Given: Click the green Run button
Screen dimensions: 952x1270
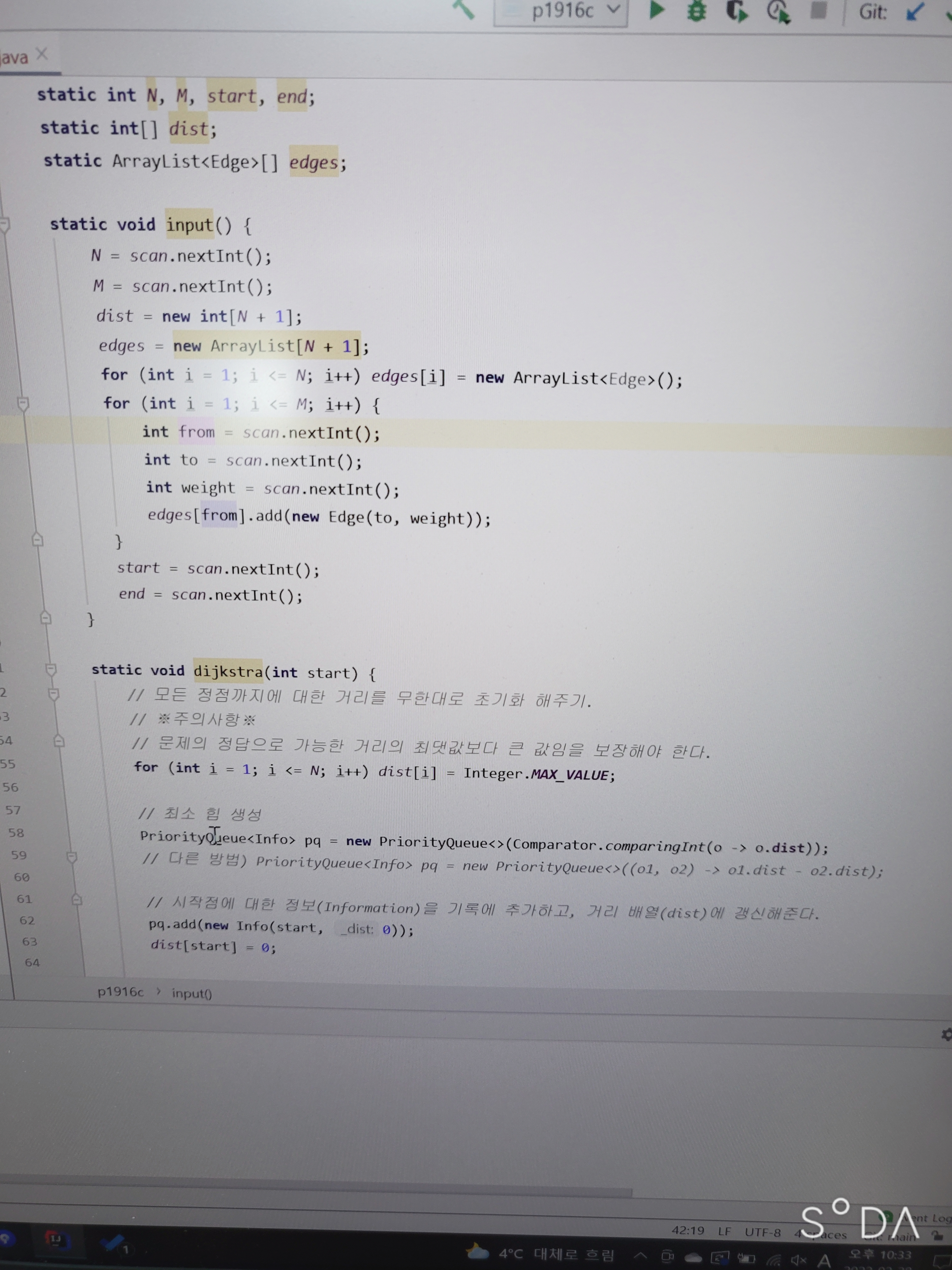Looking at the screenshot, I should [x=657, y=10].
